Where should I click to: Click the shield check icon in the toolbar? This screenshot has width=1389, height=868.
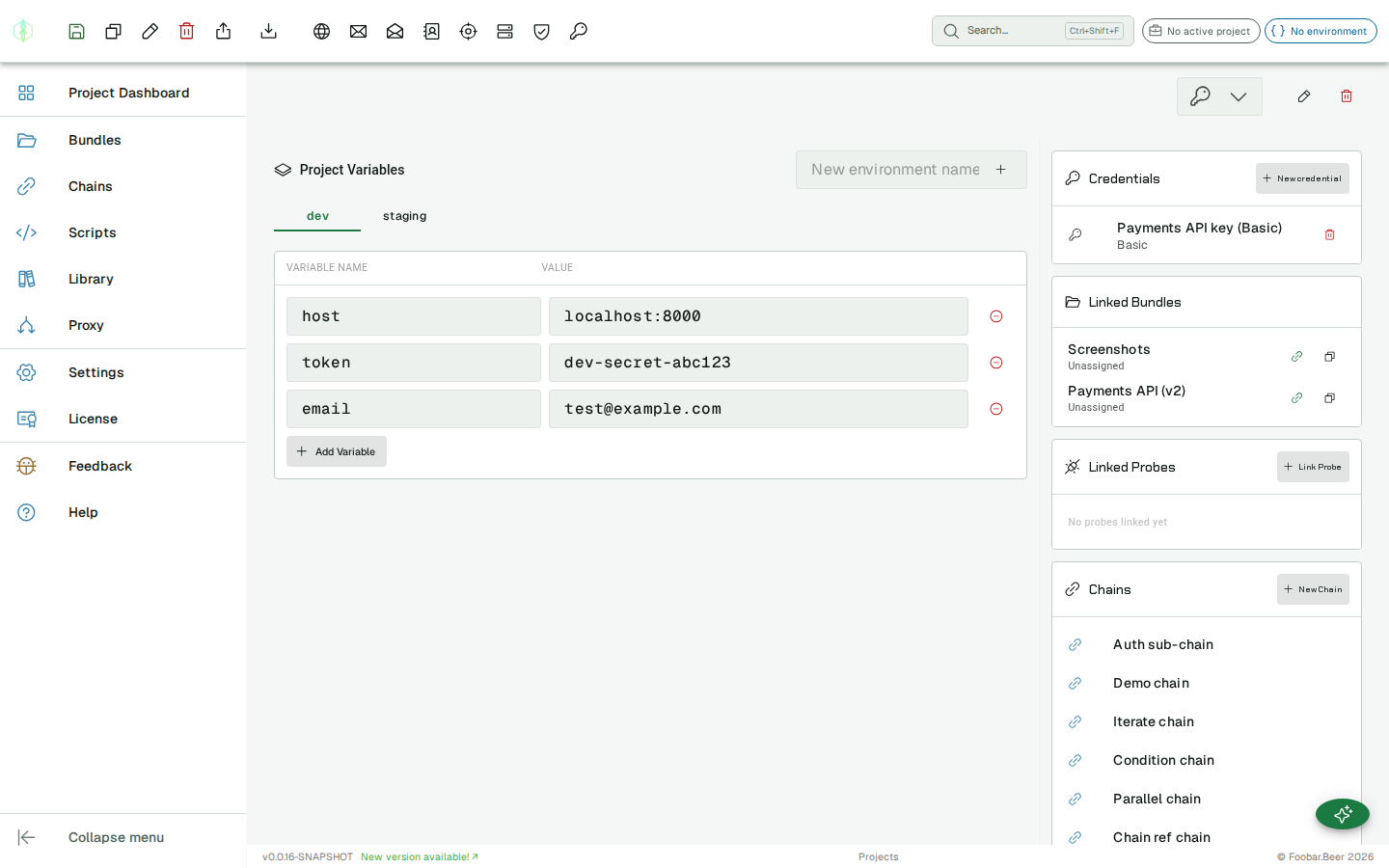tap(542, 31)
